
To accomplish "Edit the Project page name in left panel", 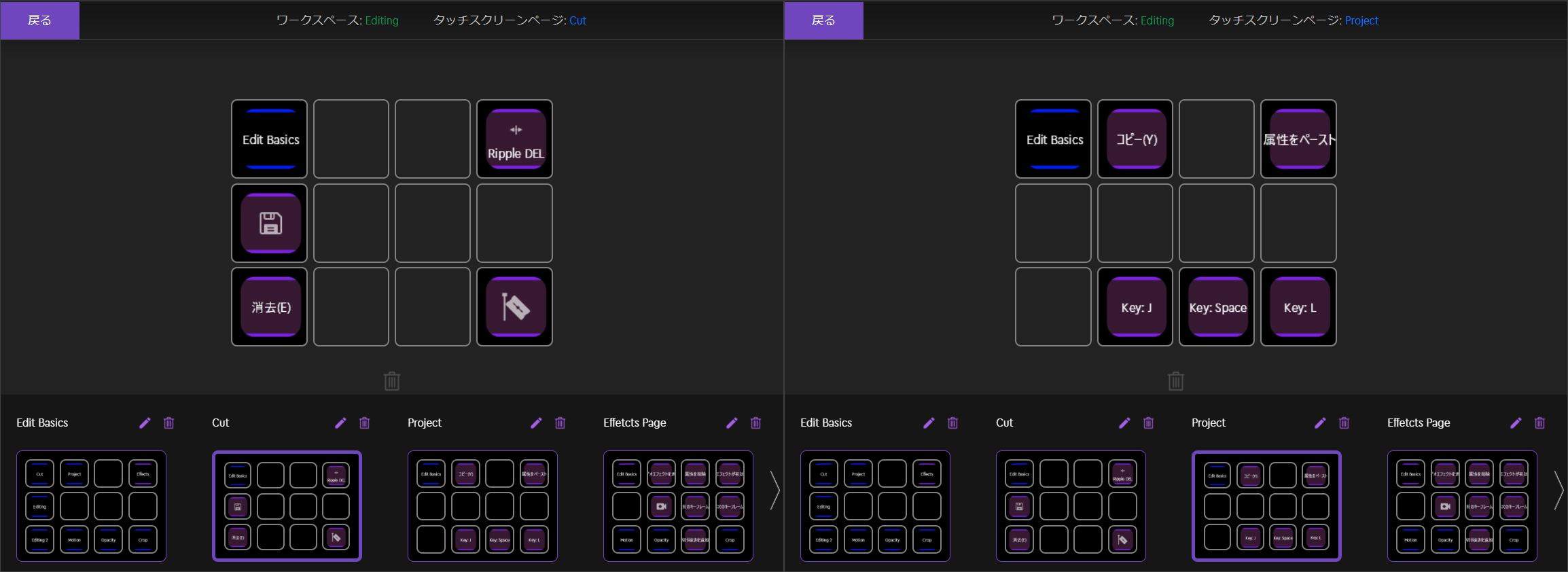I will [536, 423].
